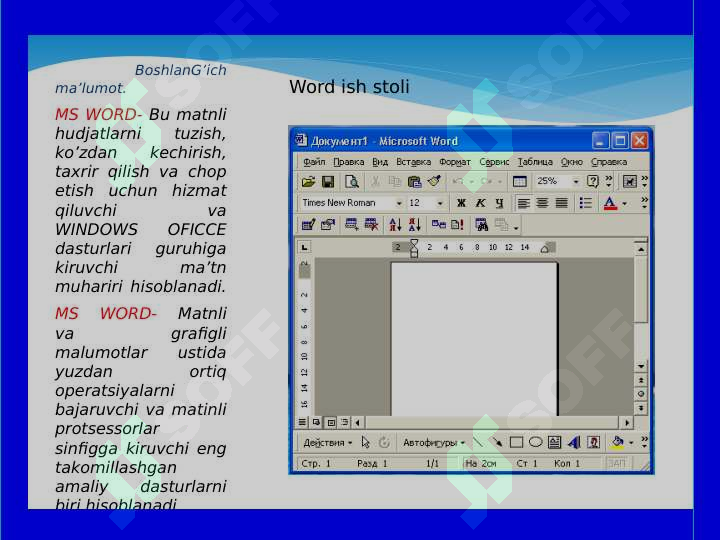The image size is (720, 540).
Task: Click the font color letter A icon
Action: point(610,203)
